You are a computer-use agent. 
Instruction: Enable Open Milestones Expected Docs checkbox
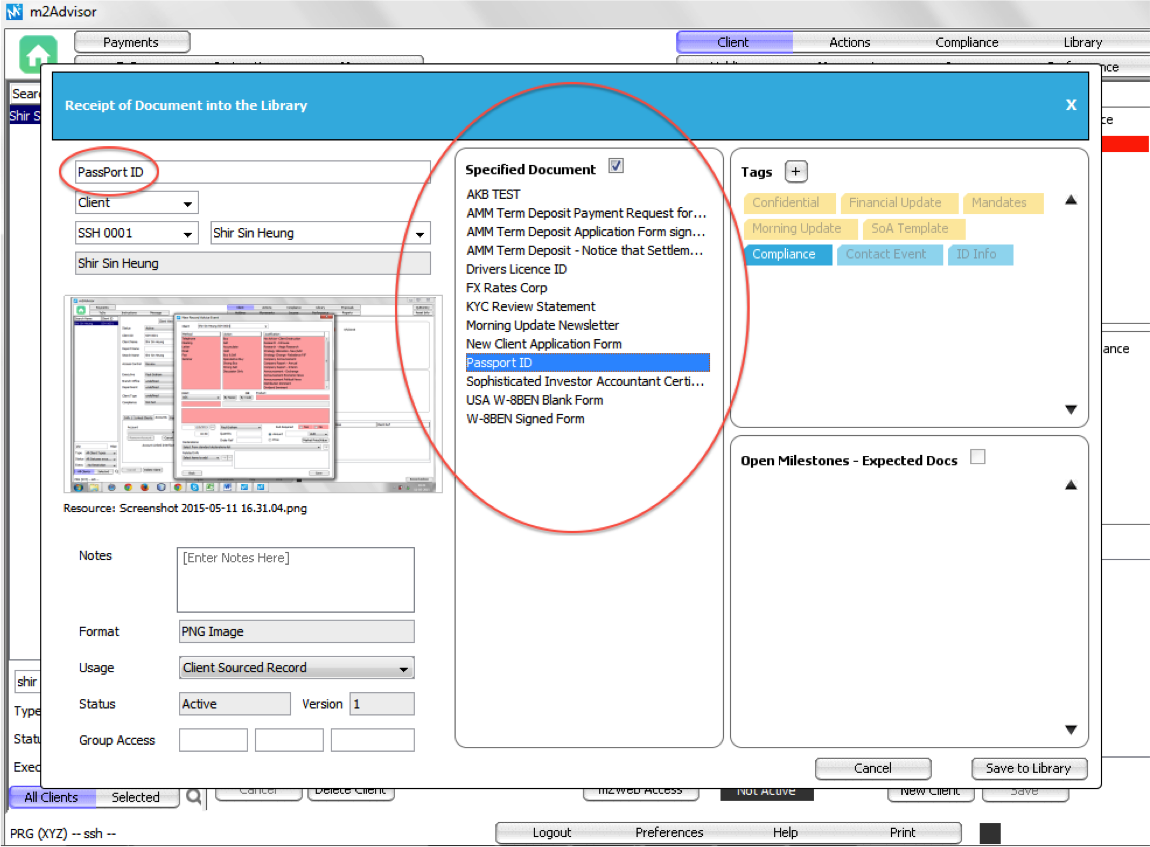click(978, 457)
